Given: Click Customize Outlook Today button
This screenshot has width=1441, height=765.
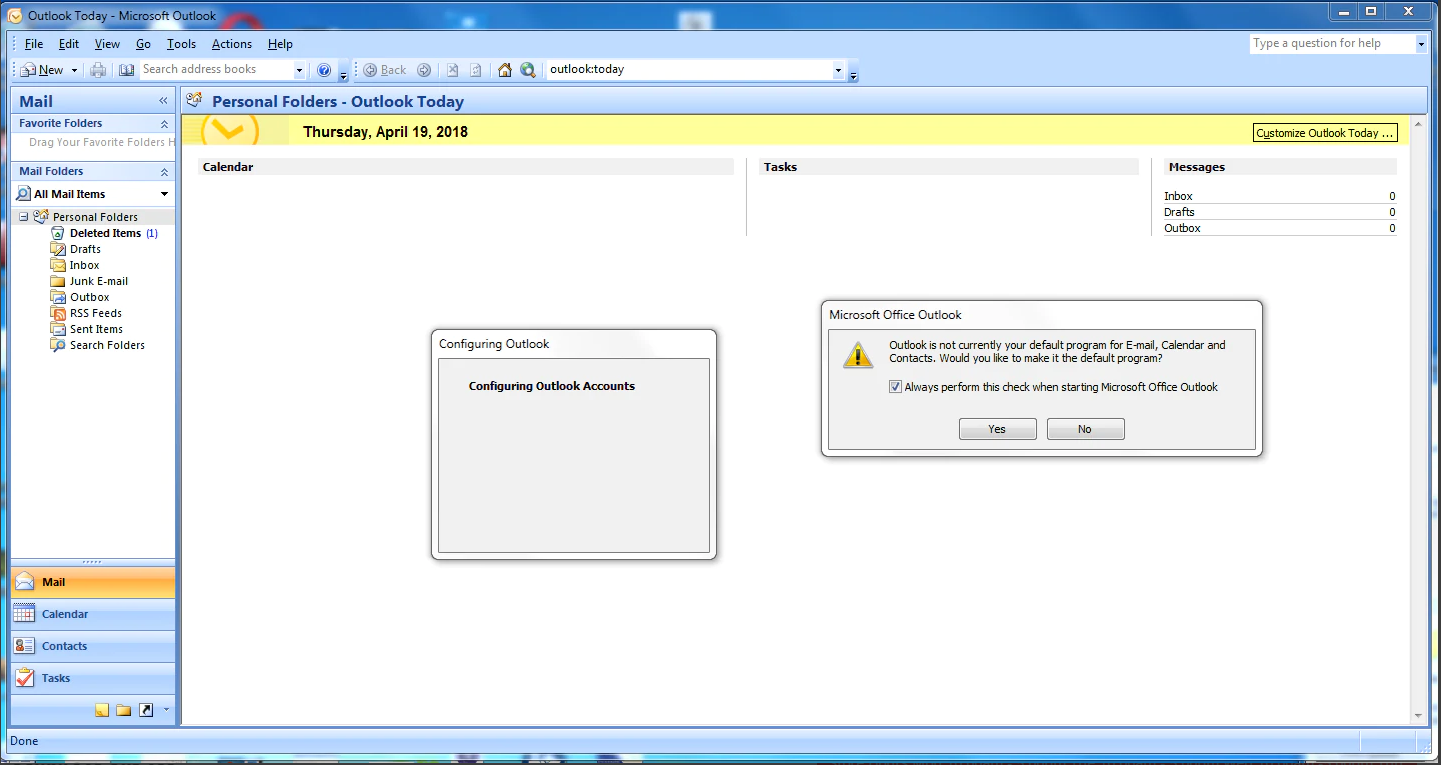Looking at the screenshot, I should point(1324,133).
